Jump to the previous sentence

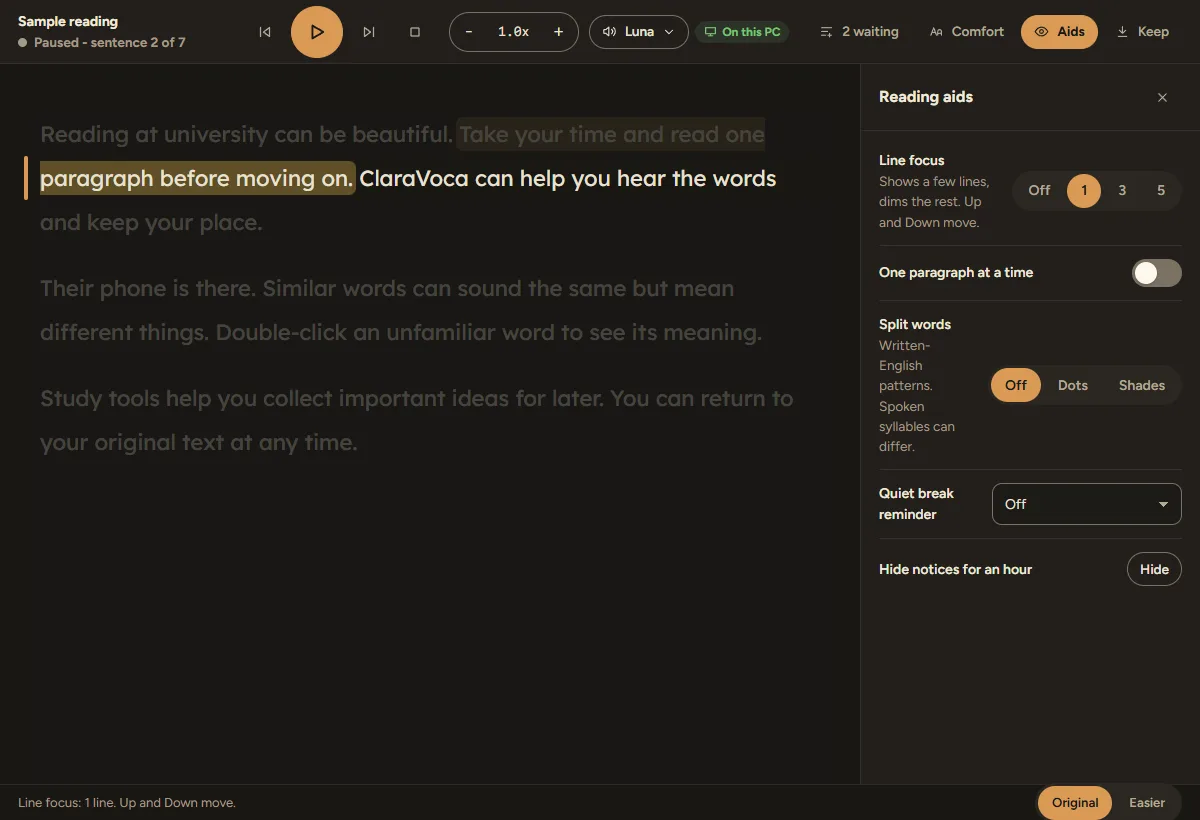(265, 32)
